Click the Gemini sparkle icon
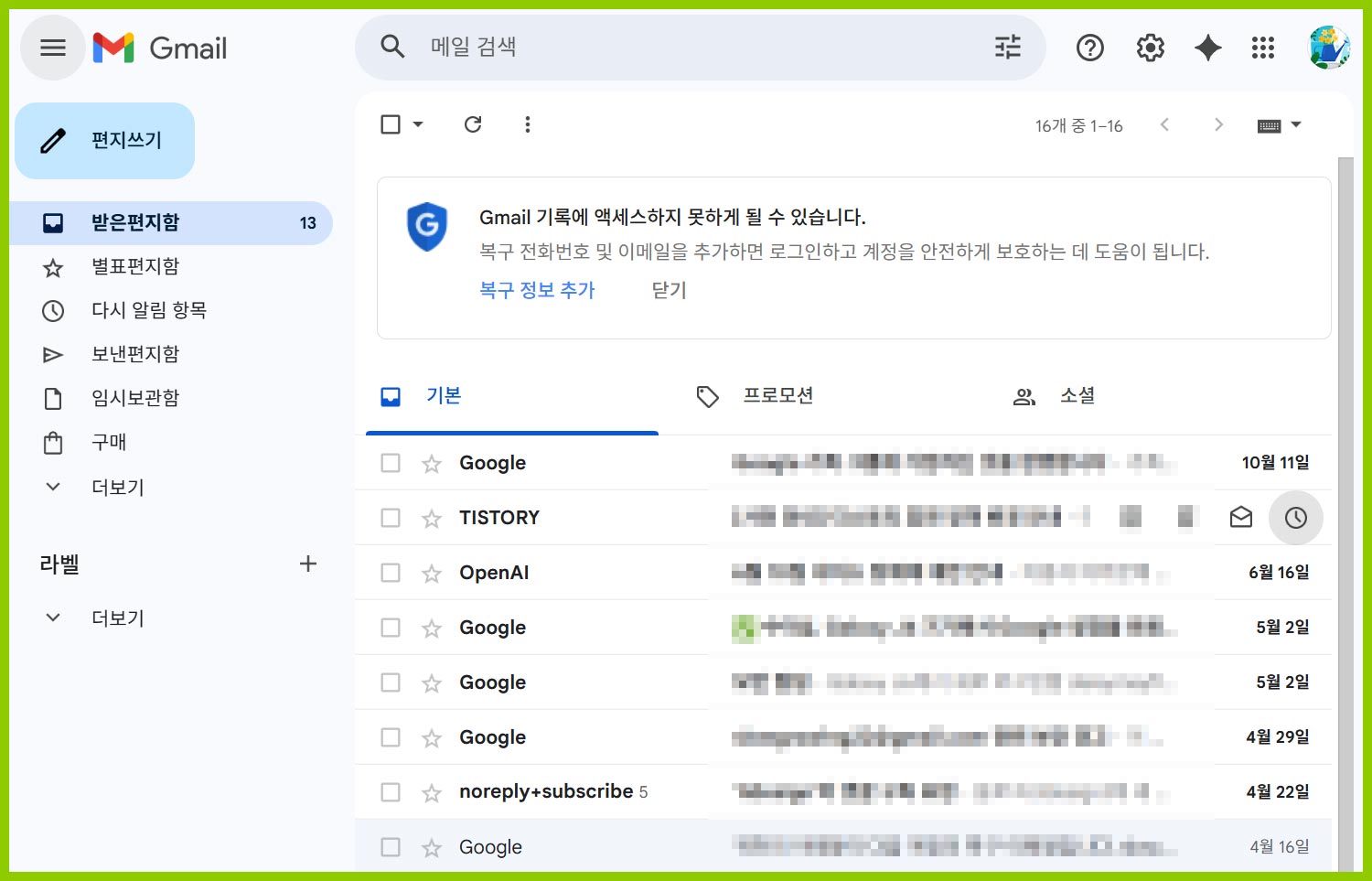 pos(1208,48)
